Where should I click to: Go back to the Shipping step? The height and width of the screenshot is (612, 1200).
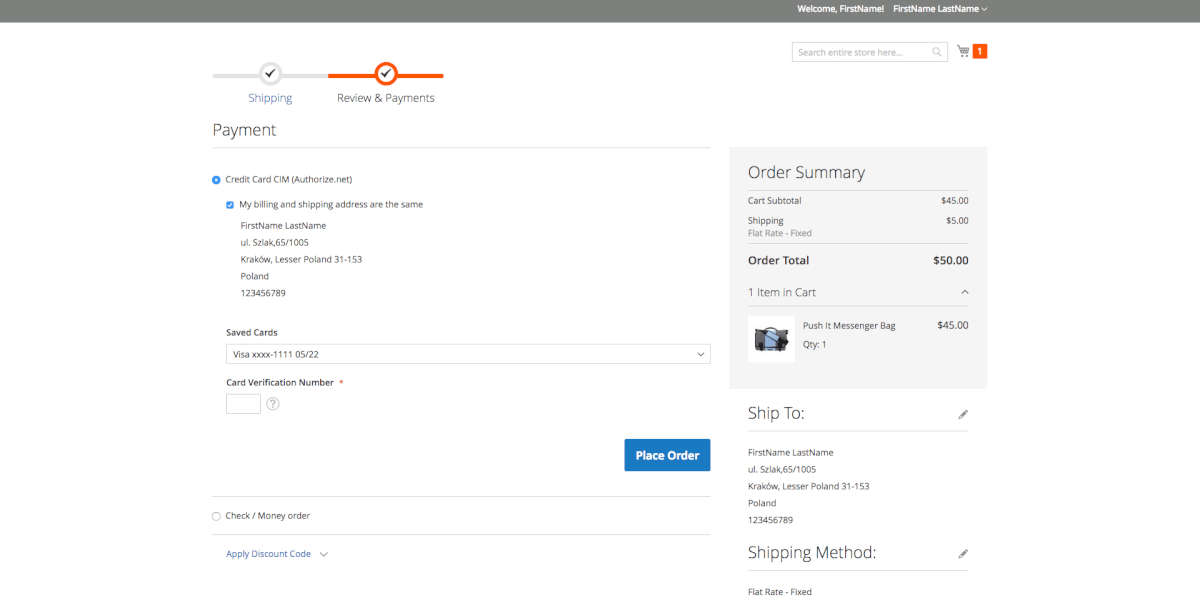point(270,98)
